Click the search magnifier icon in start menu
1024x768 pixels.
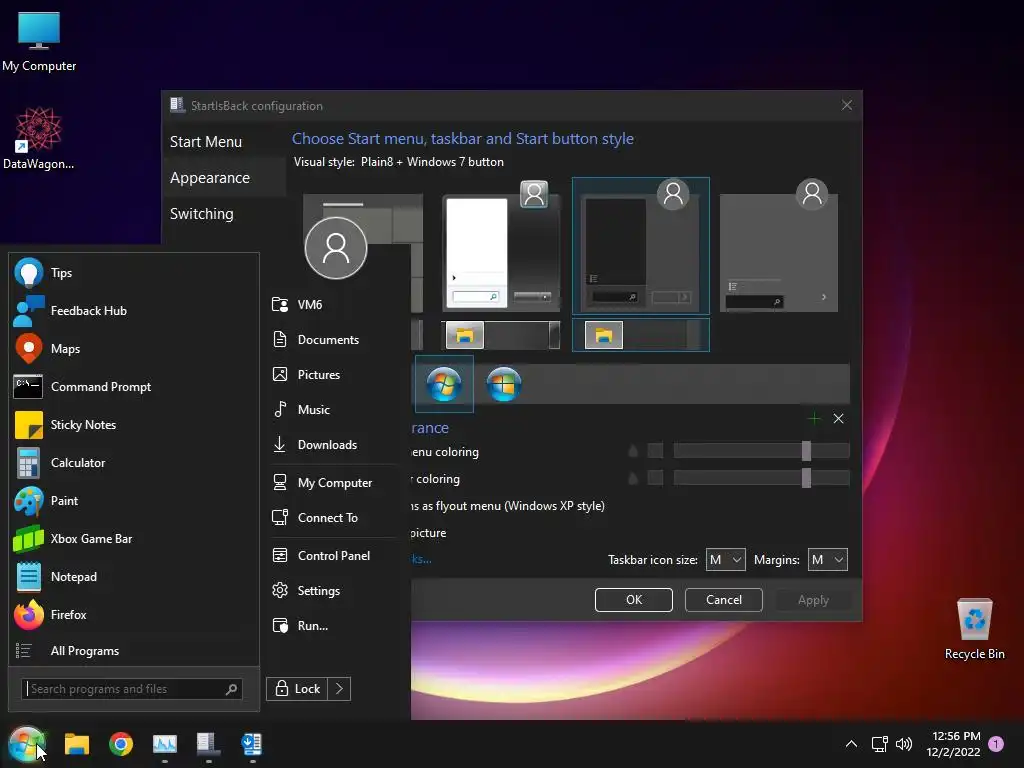[231, 689]
